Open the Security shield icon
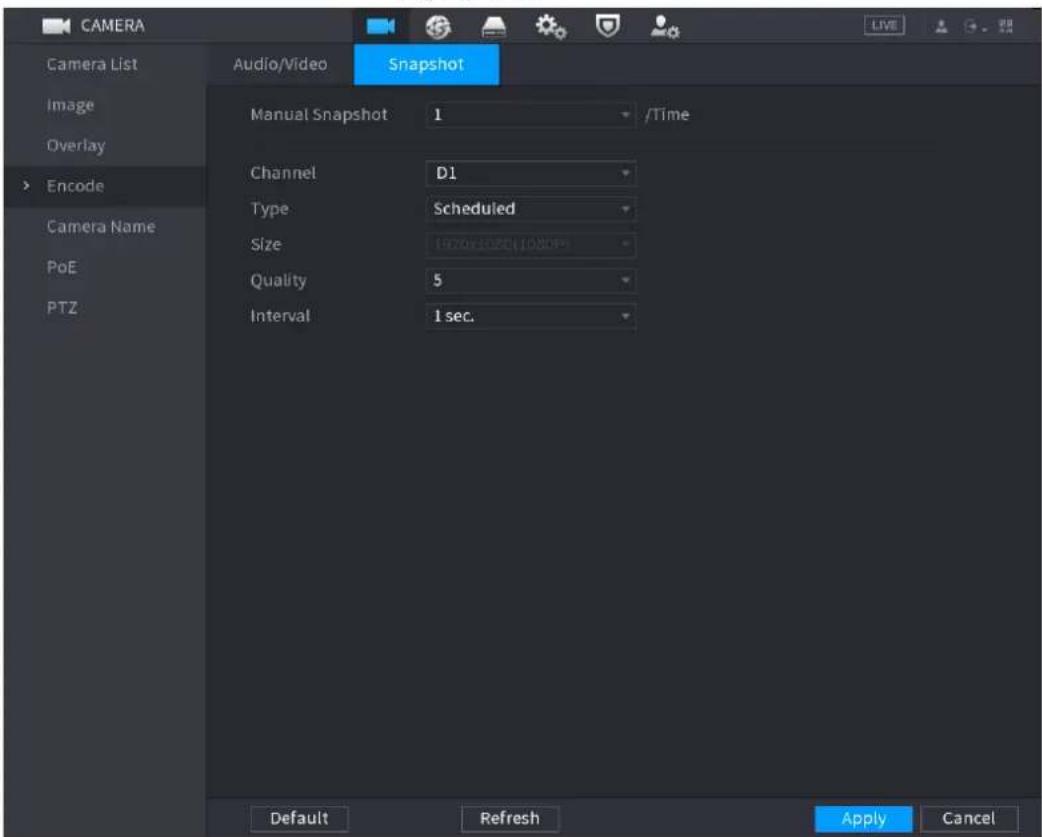1042x837 pixels. tap(607, 27)
